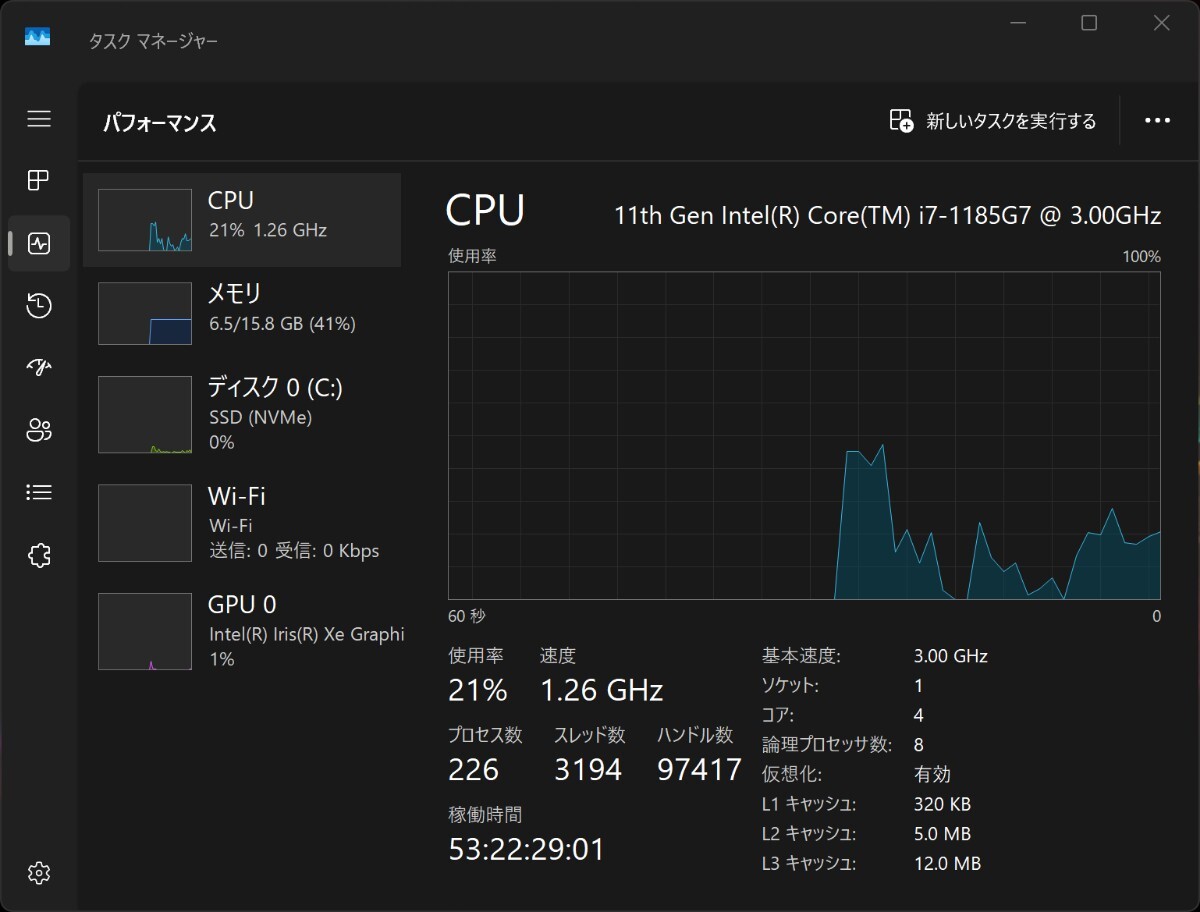Select the Performance page icon
The image size is (1200, 912).
click(x=39, y=243)
